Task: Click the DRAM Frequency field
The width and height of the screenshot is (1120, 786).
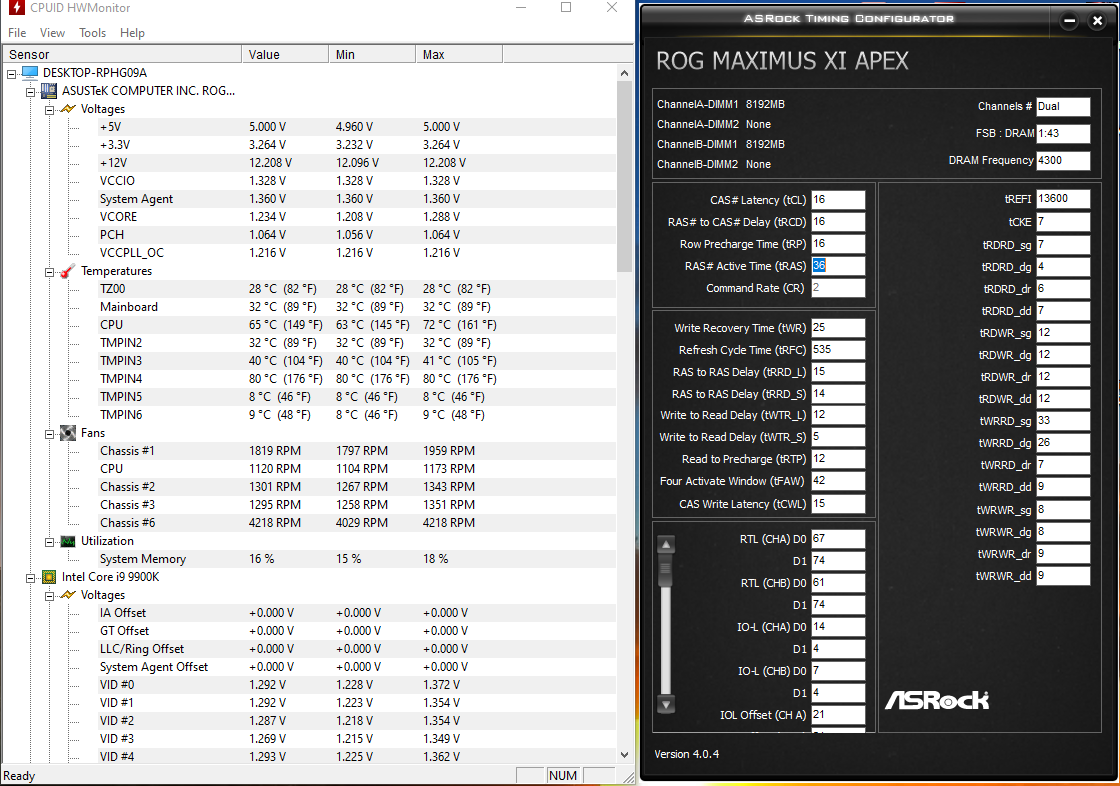Action: [1063, 160]
